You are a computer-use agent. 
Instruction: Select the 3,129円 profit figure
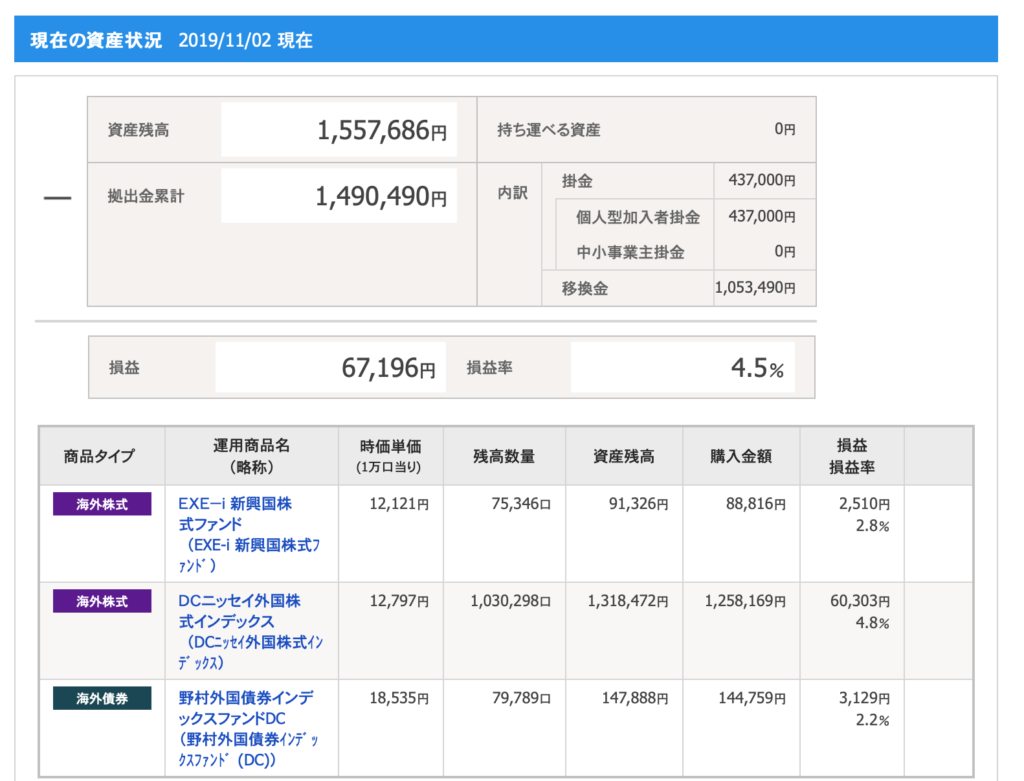tap(865, 698)
